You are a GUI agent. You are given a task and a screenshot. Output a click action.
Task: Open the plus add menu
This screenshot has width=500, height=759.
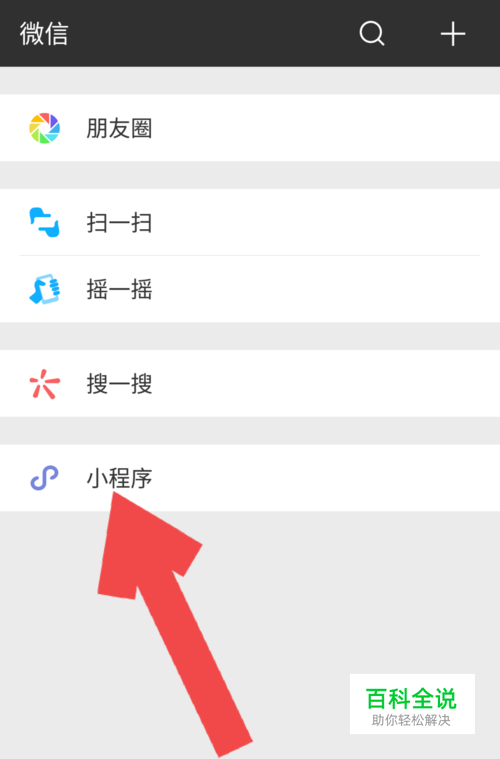(453, 34)
